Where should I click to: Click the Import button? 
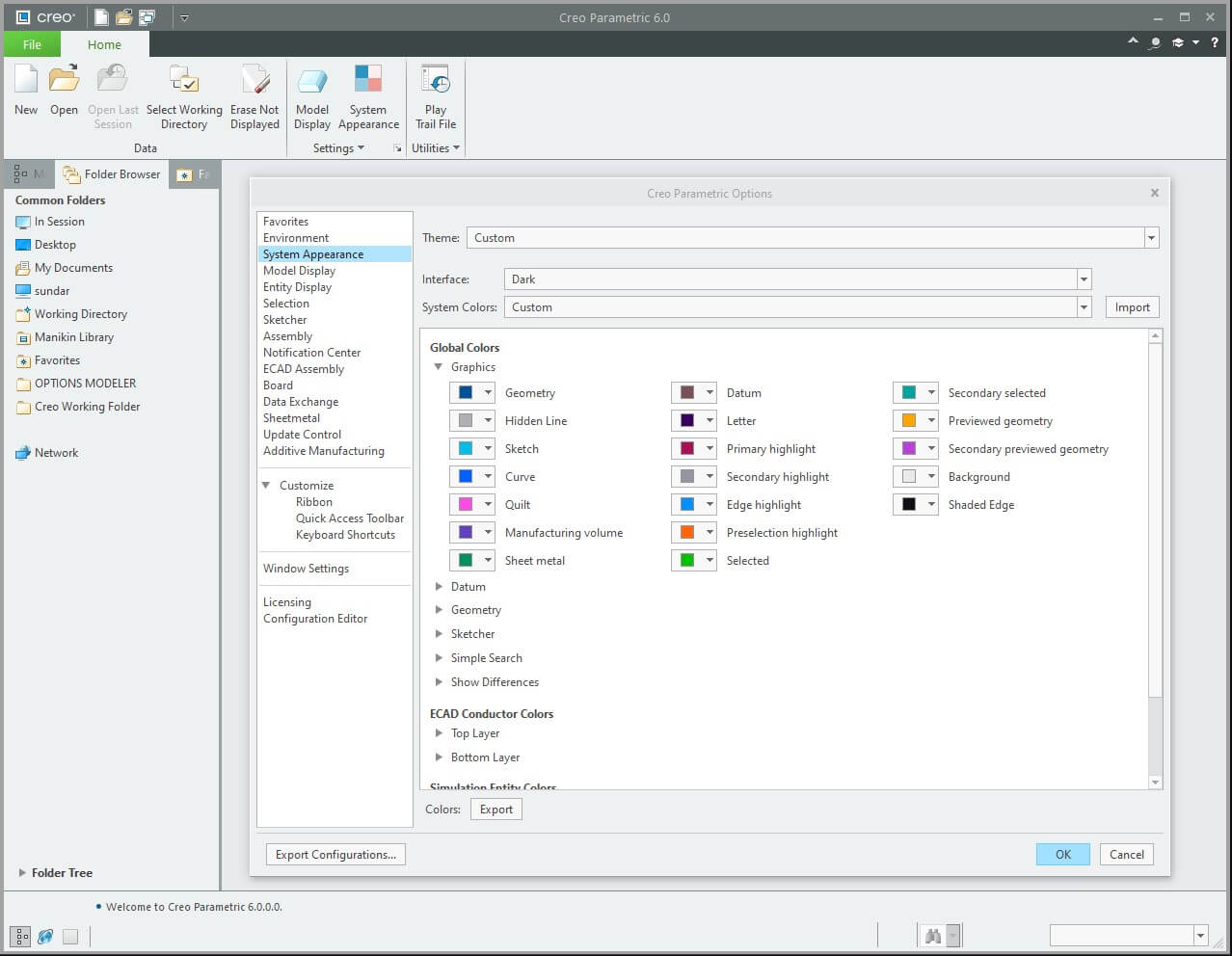tap(1132, 307)
